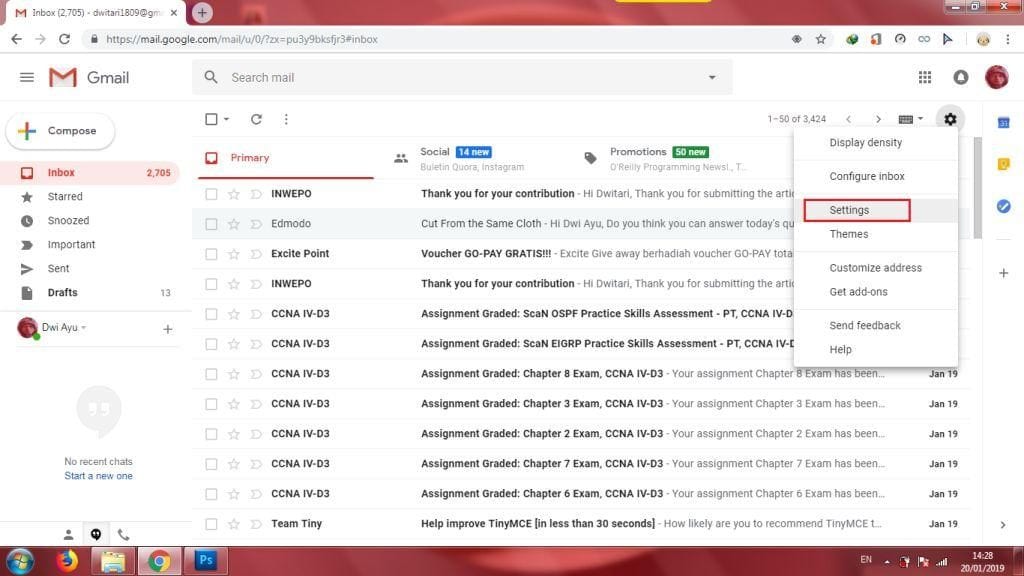
Task: Mark Team Tiny email as important
Action: (256, 524)
